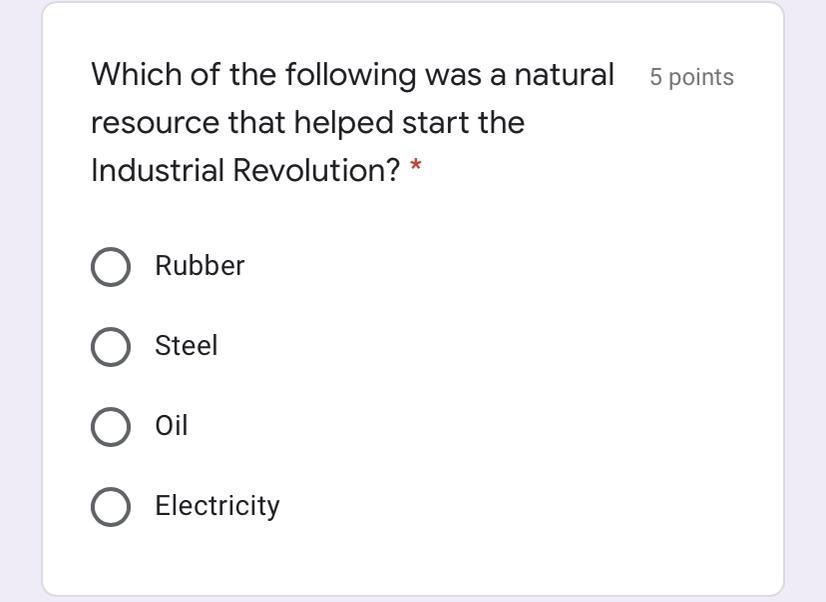Click the red required asterisk

click(416, 169)
